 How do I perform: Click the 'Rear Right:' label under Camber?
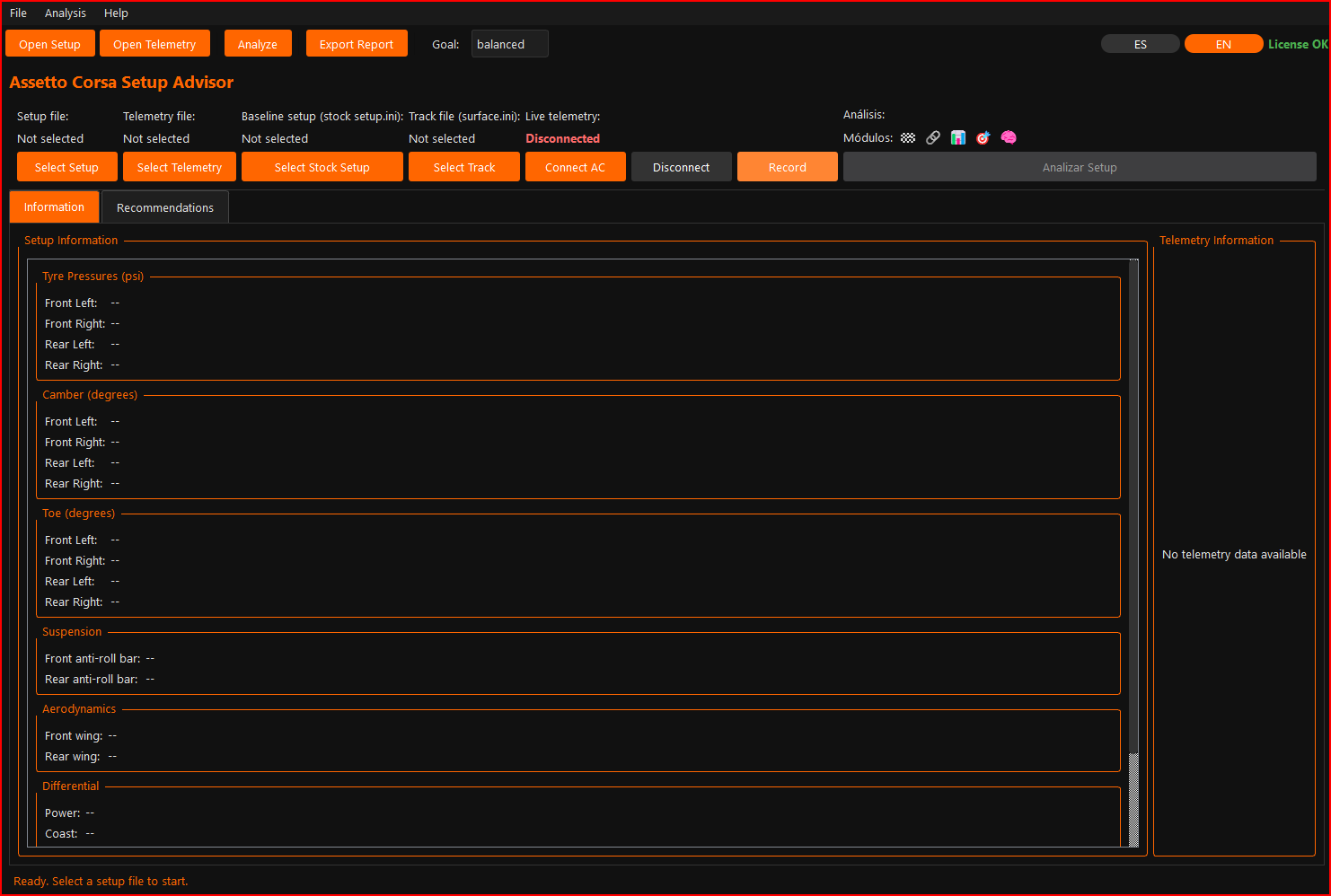74,484
